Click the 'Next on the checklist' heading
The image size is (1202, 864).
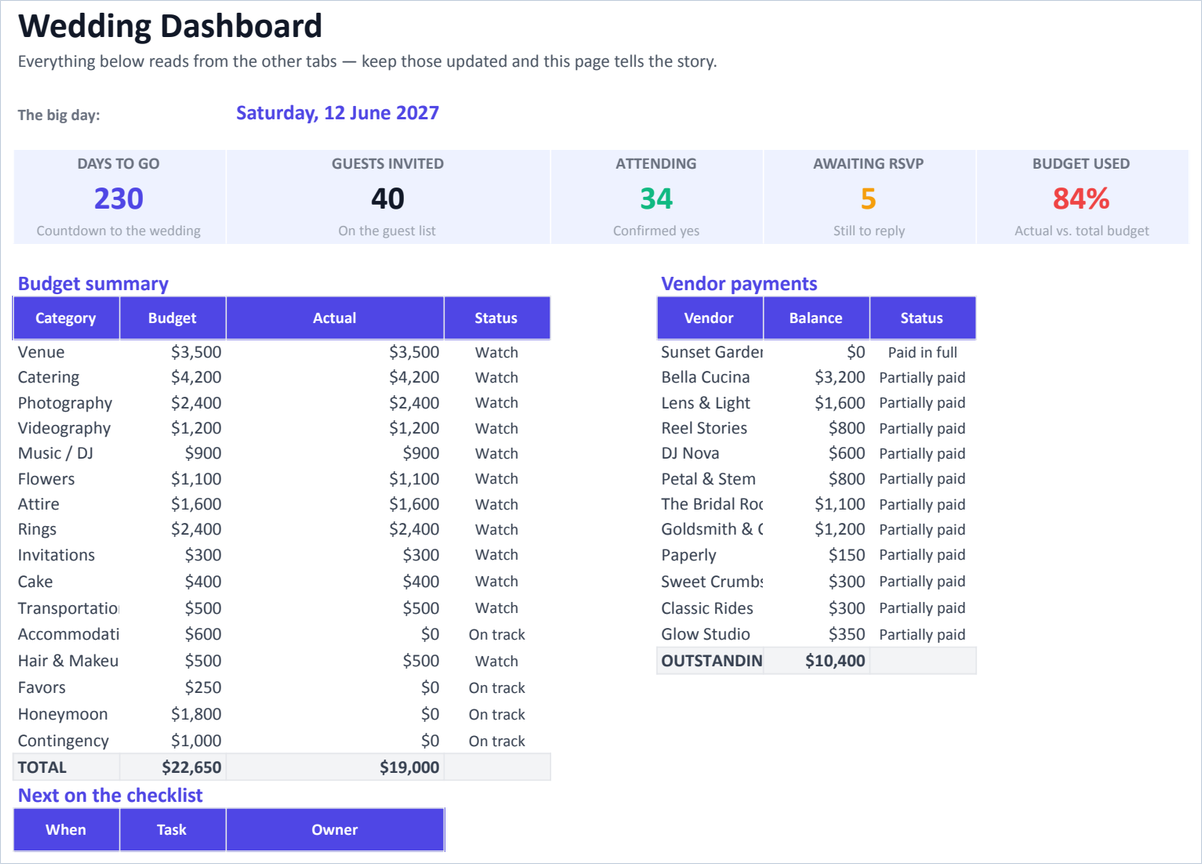click(x=110, y=795)
